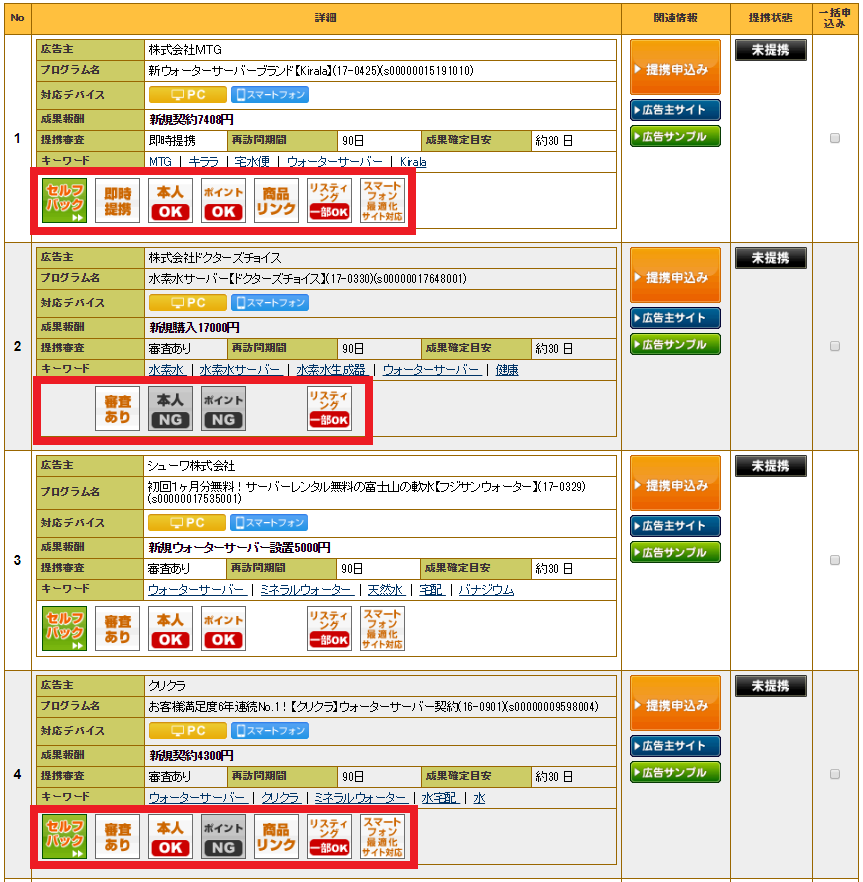Click 本人OK badge in シューワ row
The image size is (863, 882).
pyautogui.click(x=170, y=628)
